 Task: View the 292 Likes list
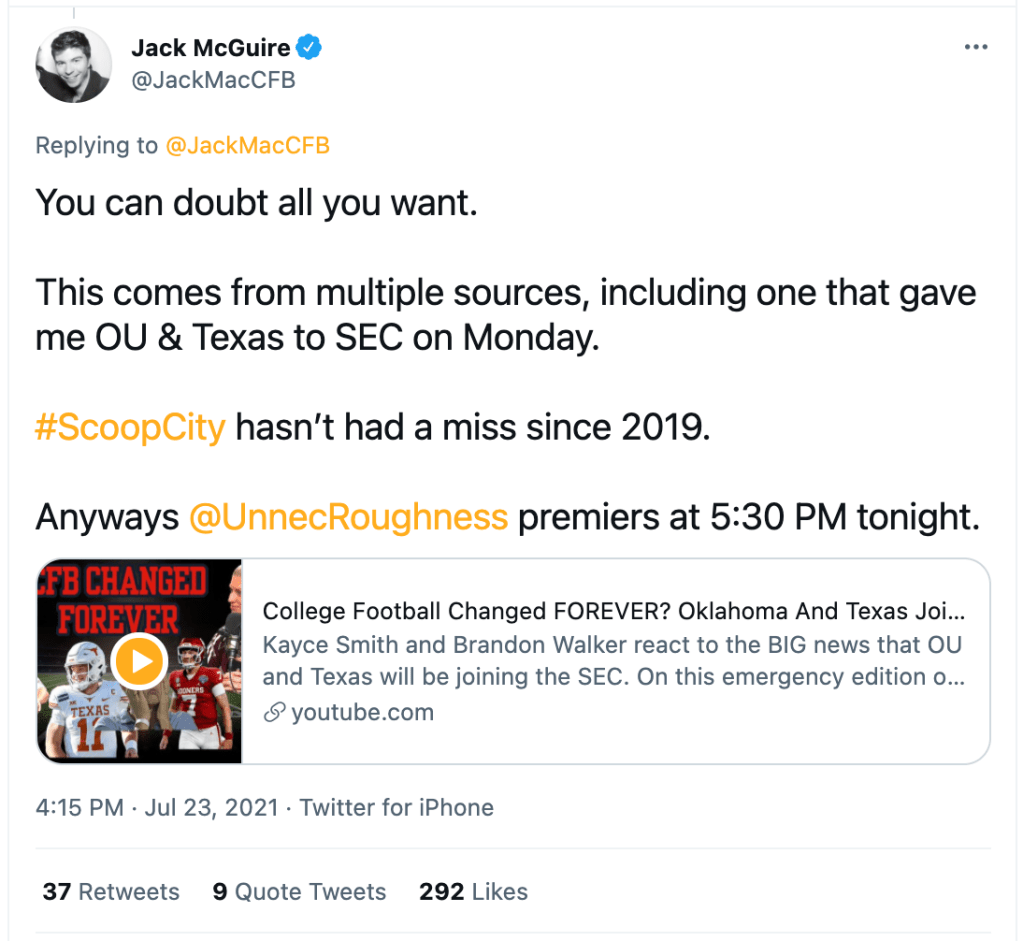coord(473,892)
